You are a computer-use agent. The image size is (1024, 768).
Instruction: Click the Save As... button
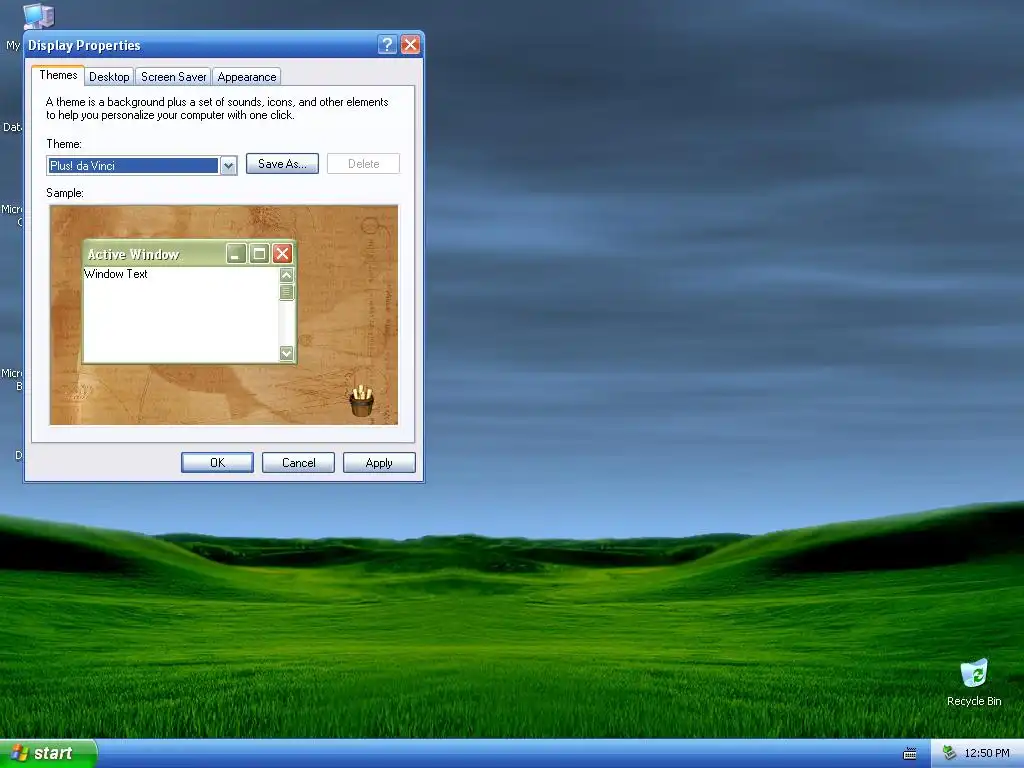point(282,164)
